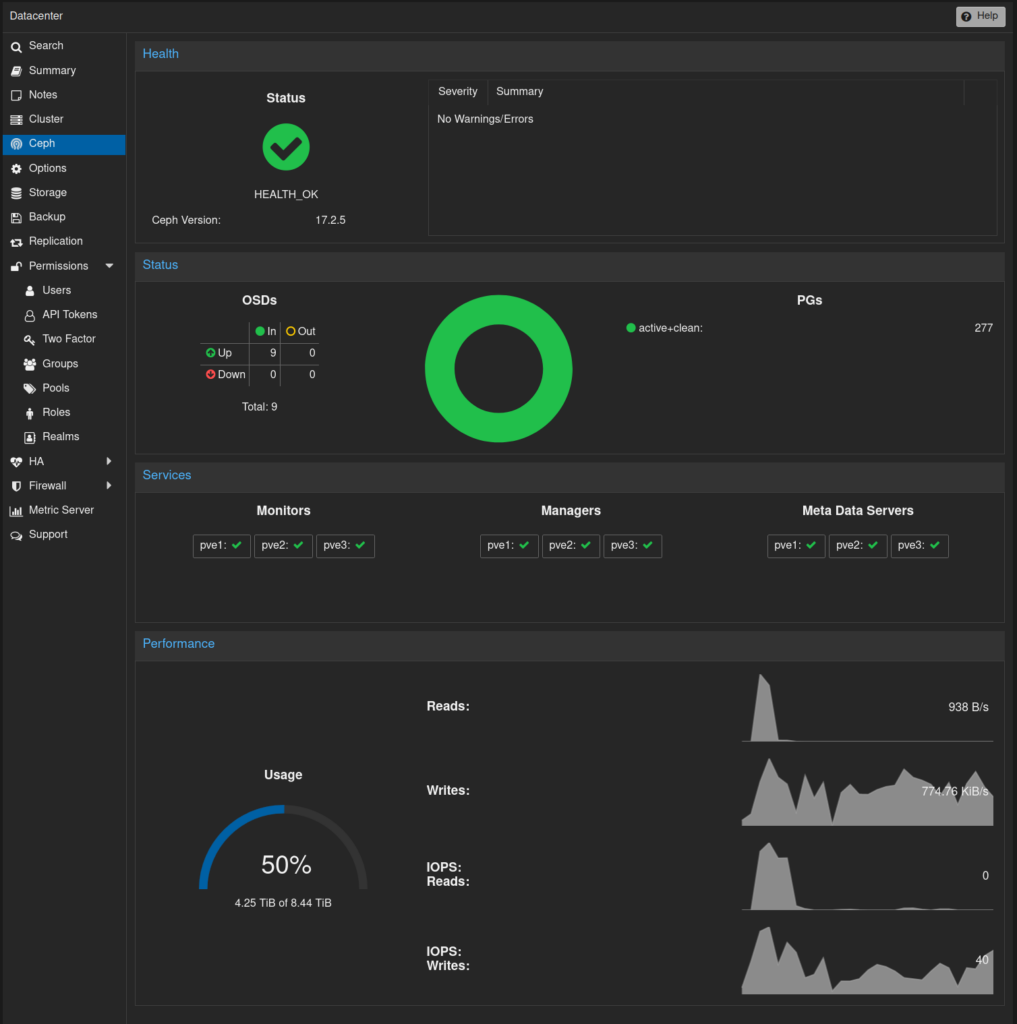This screenshot has height=1024, width=1017.
Task: Open Metric Server entry
Action: 64,510
